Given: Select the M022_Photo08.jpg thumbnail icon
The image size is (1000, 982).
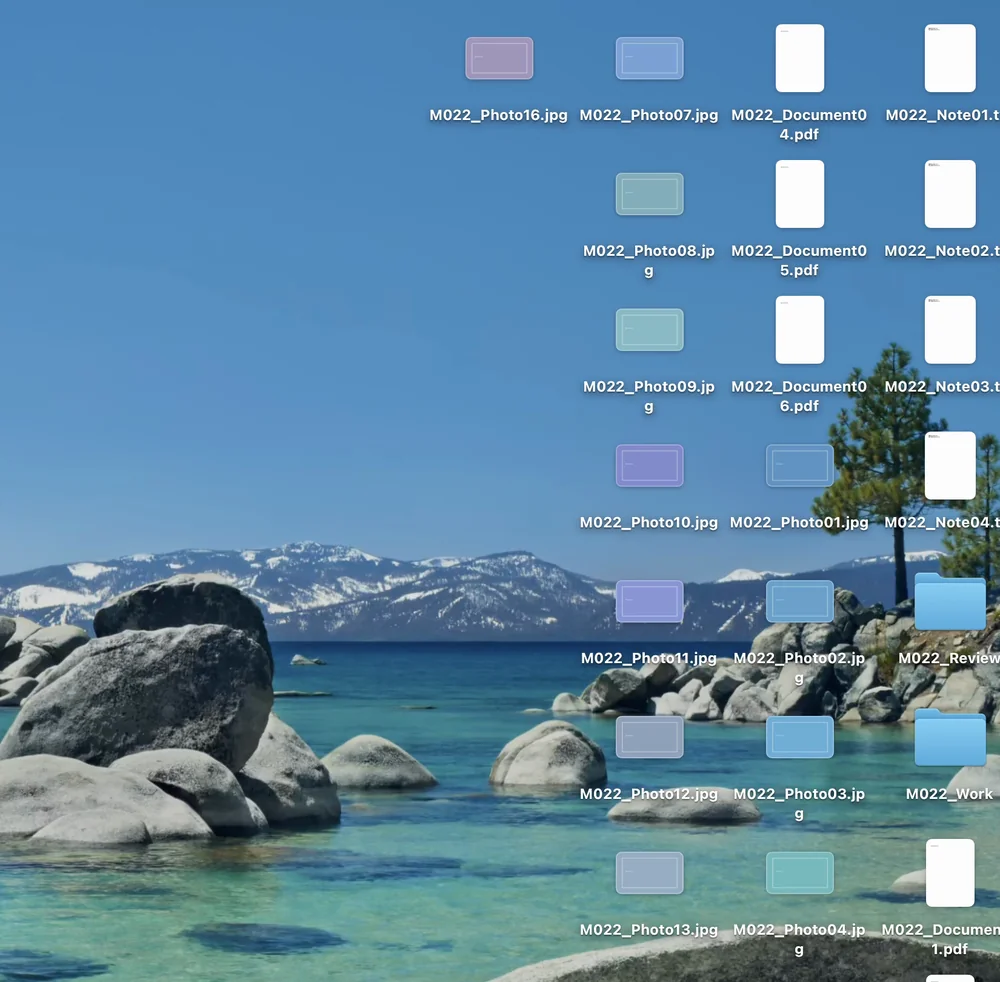Looking at the screenshot, I should [x=649, y=194].
